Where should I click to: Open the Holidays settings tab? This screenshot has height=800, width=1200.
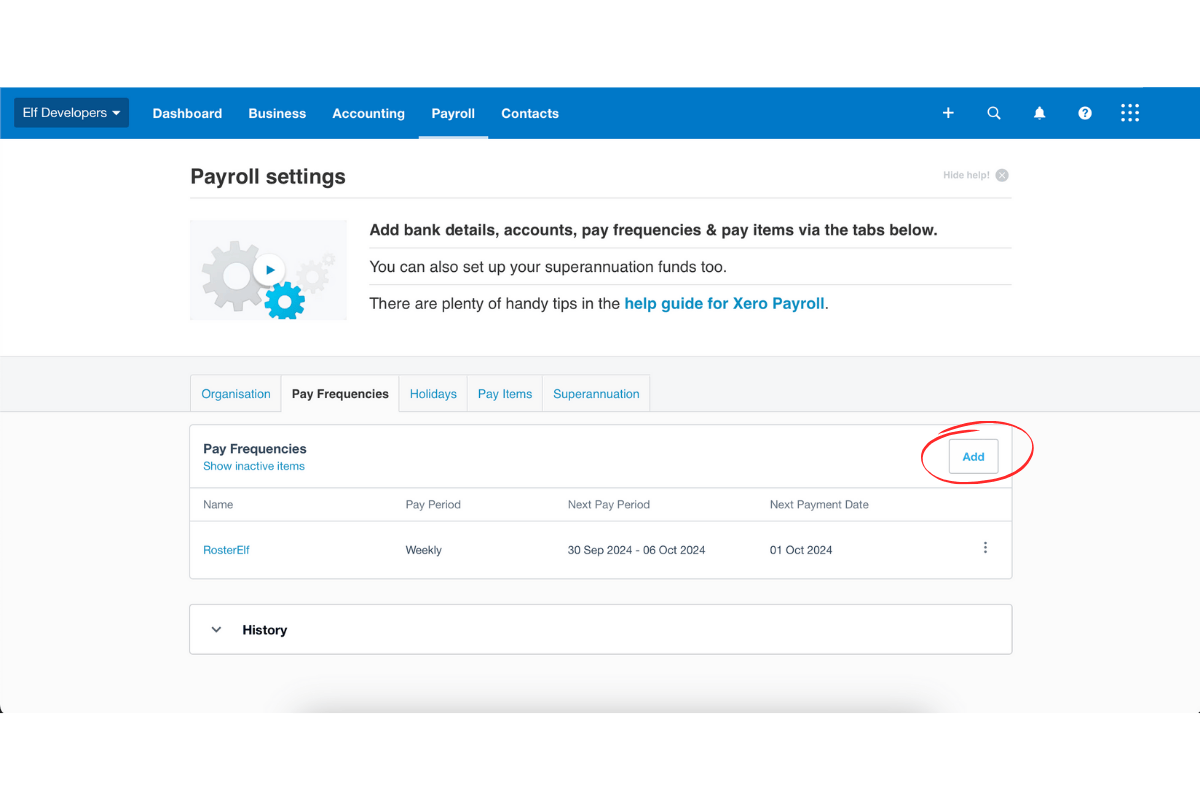click(x=433, y=393)
